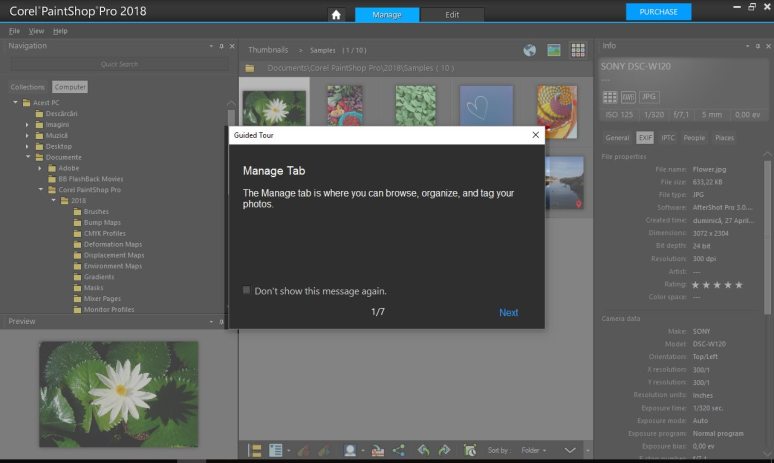Click the grid icon in Info header
Image resolution: width=774 pixels, height=463 pixels.
[610, 97]
